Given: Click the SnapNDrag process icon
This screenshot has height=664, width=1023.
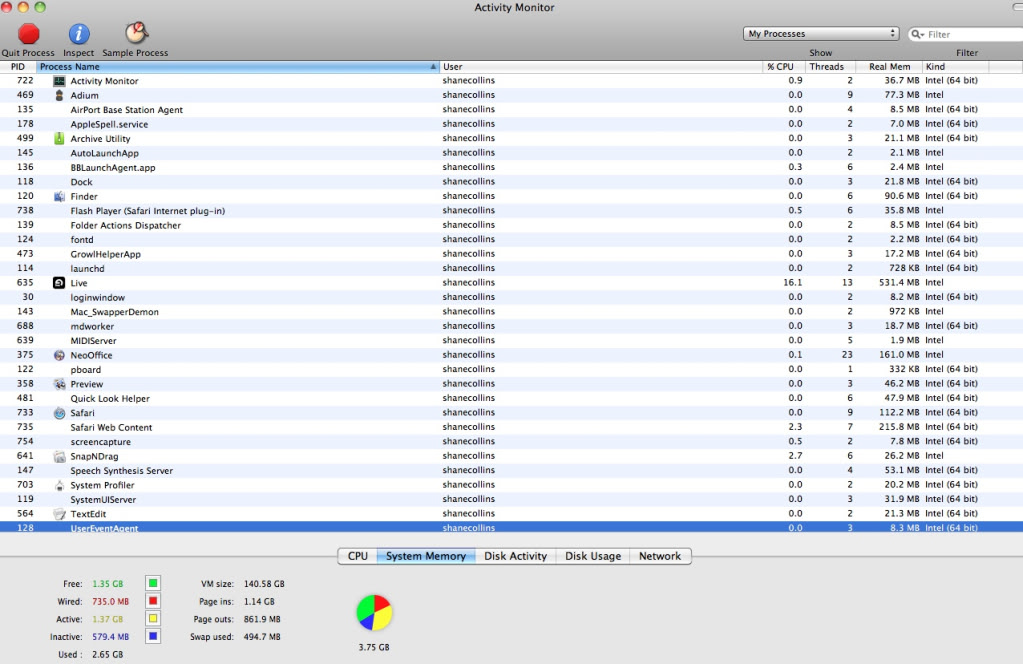Looking at the screenshot, I should 59,456.
